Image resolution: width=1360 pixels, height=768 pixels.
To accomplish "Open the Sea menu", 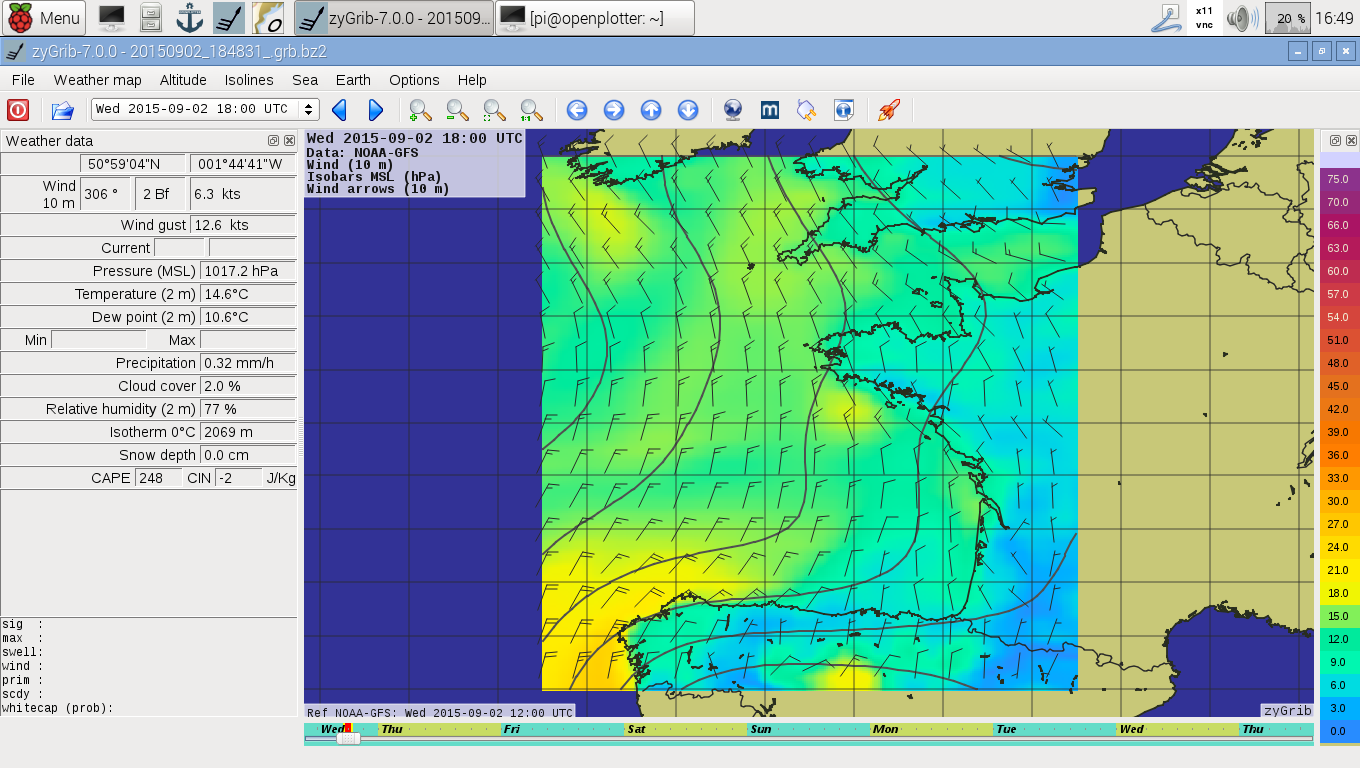I will 305,80.
